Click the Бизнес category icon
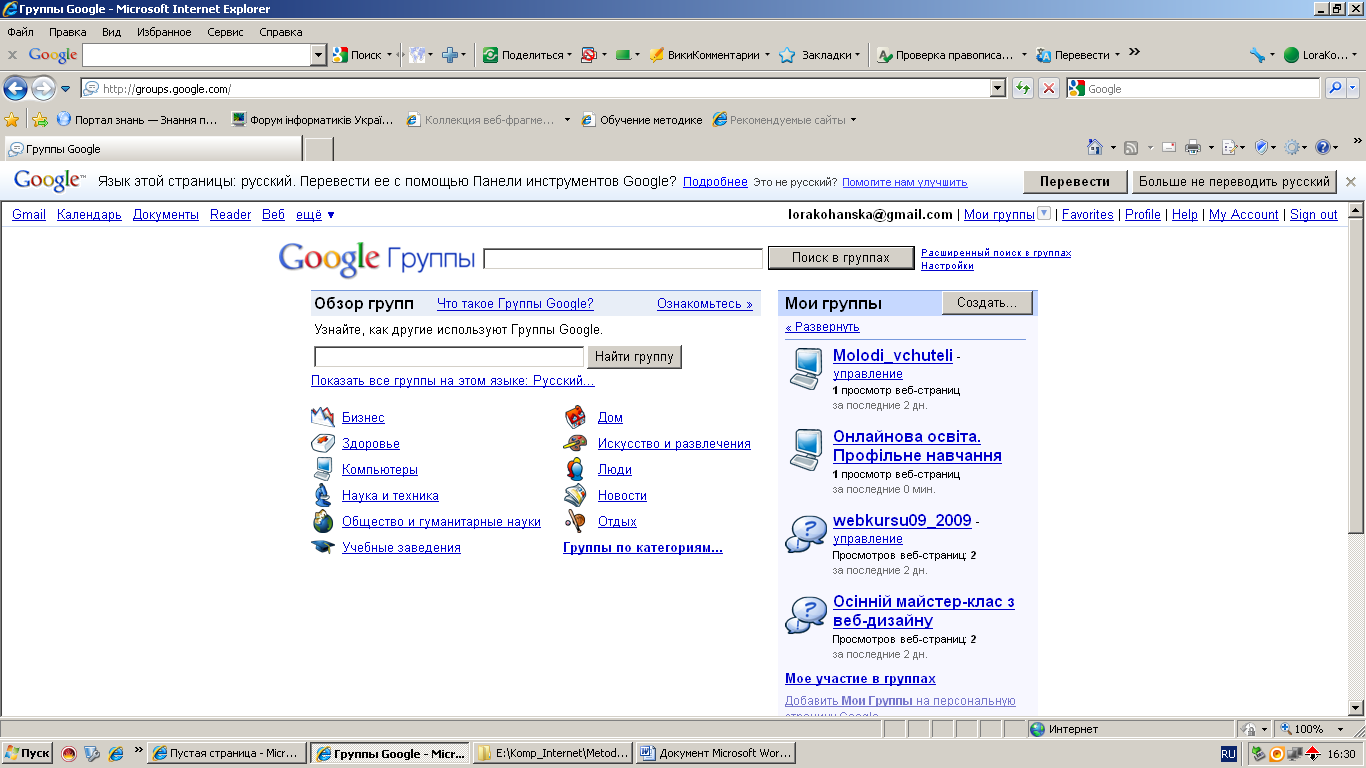 (x=322, y=417)
